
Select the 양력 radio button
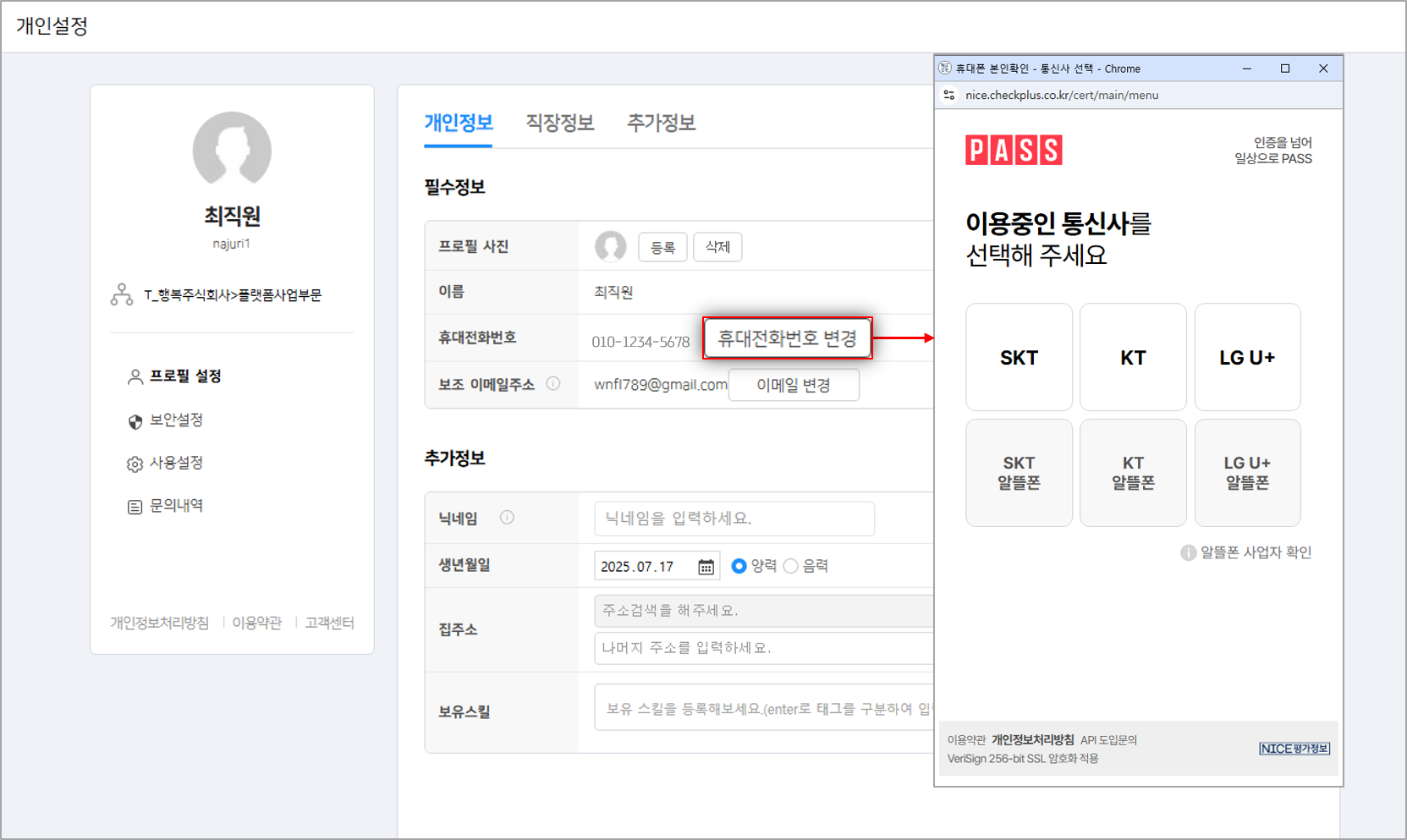point(739,566)
